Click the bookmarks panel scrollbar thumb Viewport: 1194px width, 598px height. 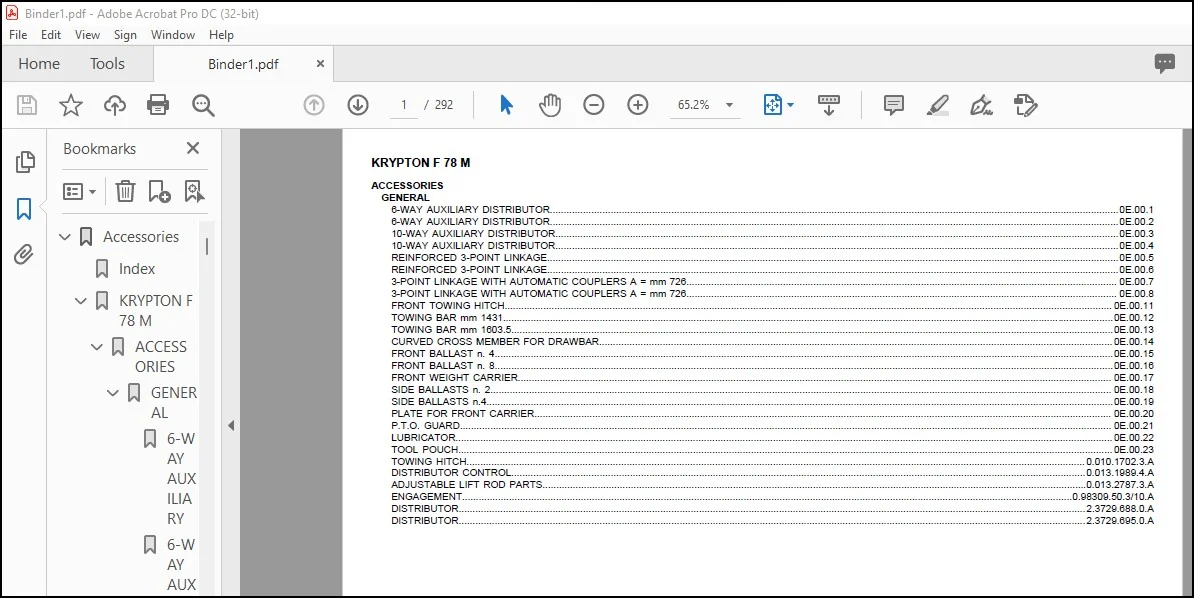click(x=206, y=246)
